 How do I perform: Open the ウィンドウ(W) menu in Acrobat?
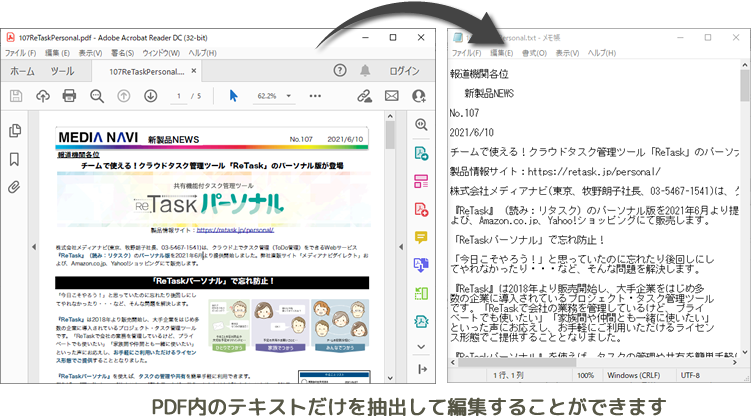tap(161, 53)
